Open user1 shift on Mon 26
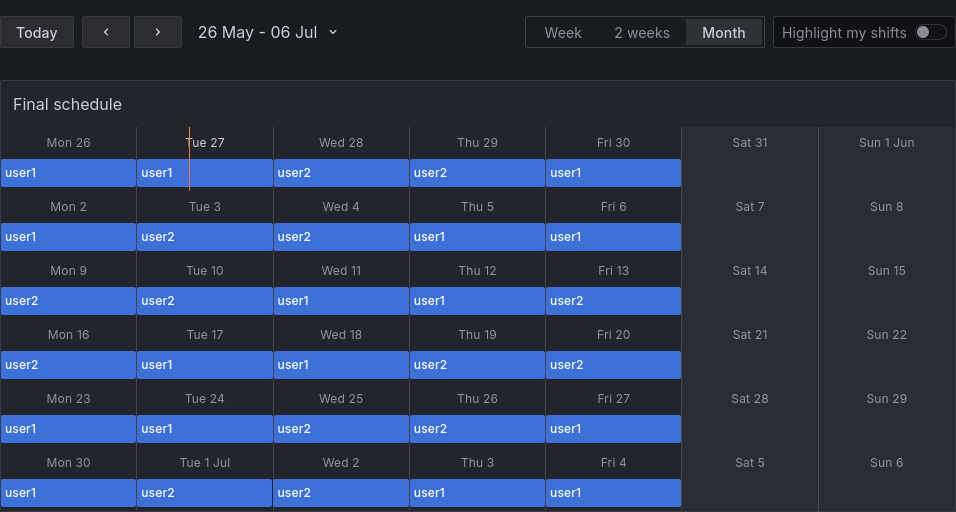 (x=68, y=173)
